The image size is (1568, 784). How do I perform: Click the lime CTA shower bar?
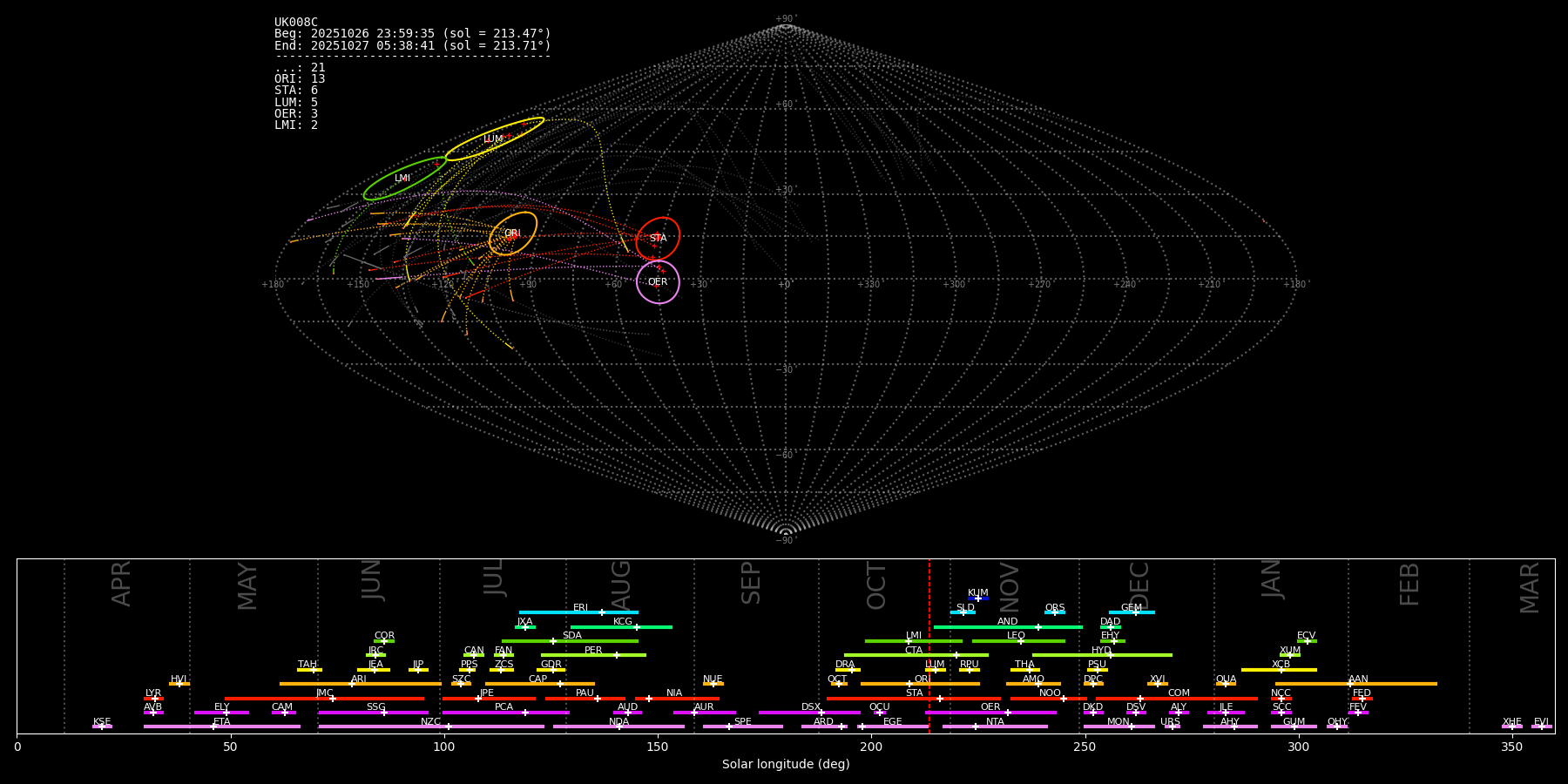[916, 655]
